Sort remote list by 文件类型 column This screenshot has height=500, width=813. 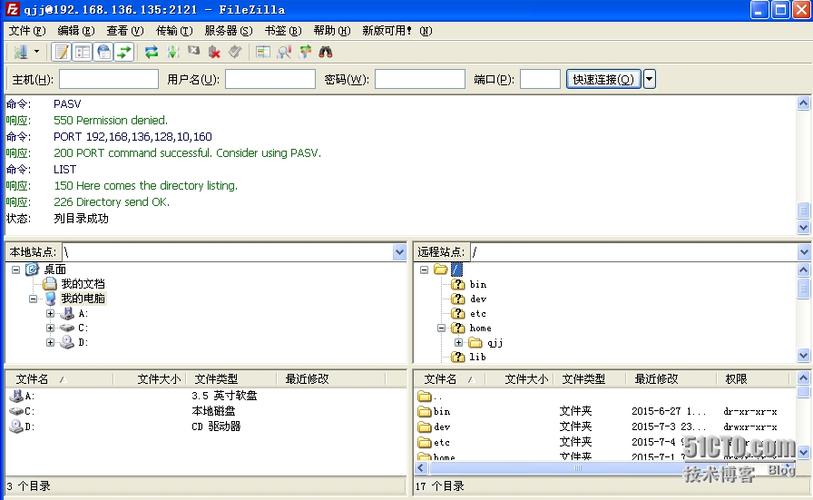584,379
